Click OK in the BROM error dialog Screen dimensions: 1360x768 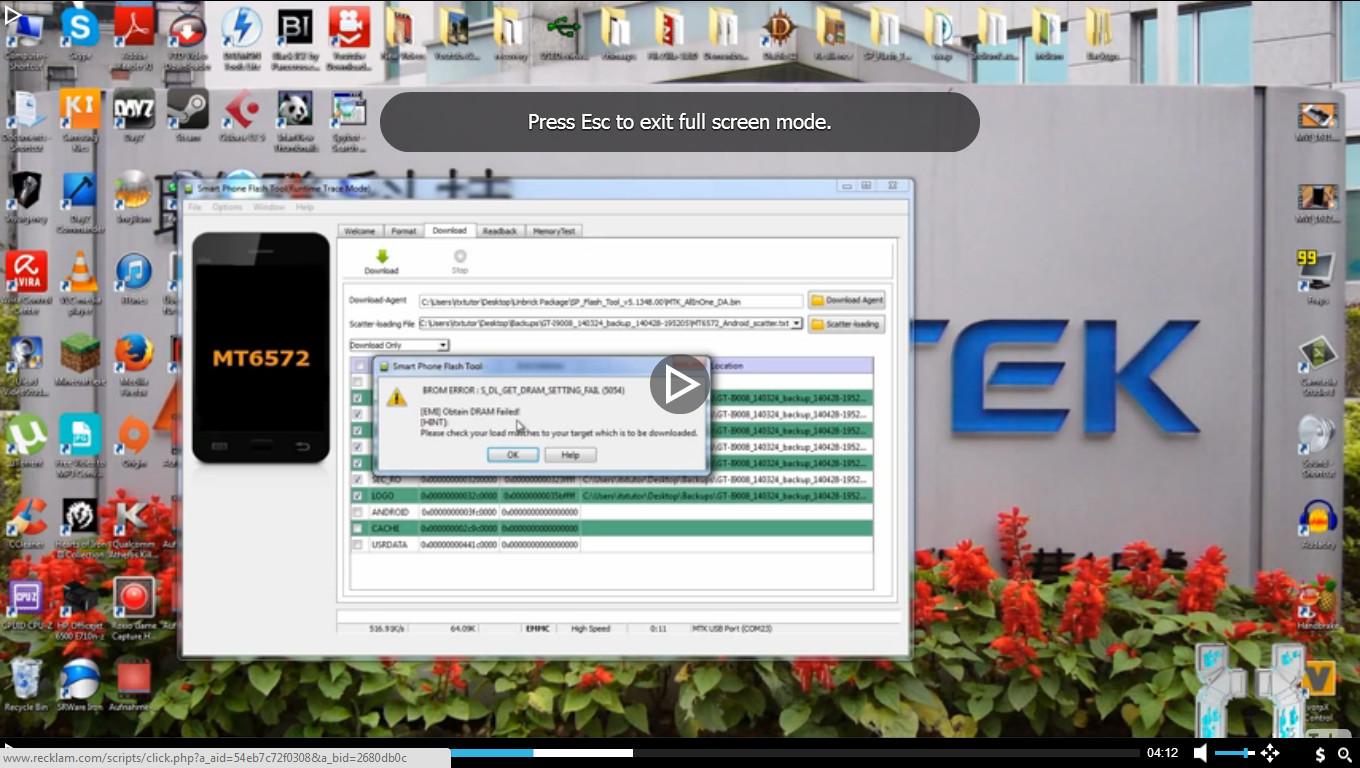click(513, 454)
